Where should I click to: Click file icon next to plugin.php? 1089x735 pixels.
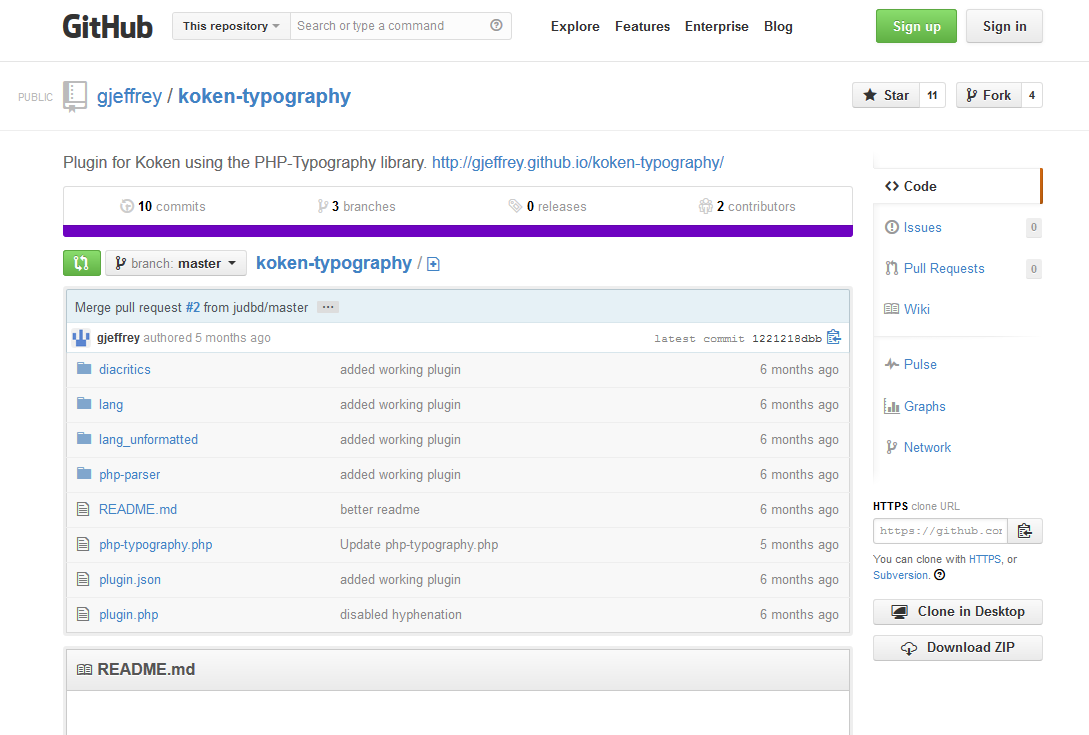pyautogui.click(x=83, y=614)
